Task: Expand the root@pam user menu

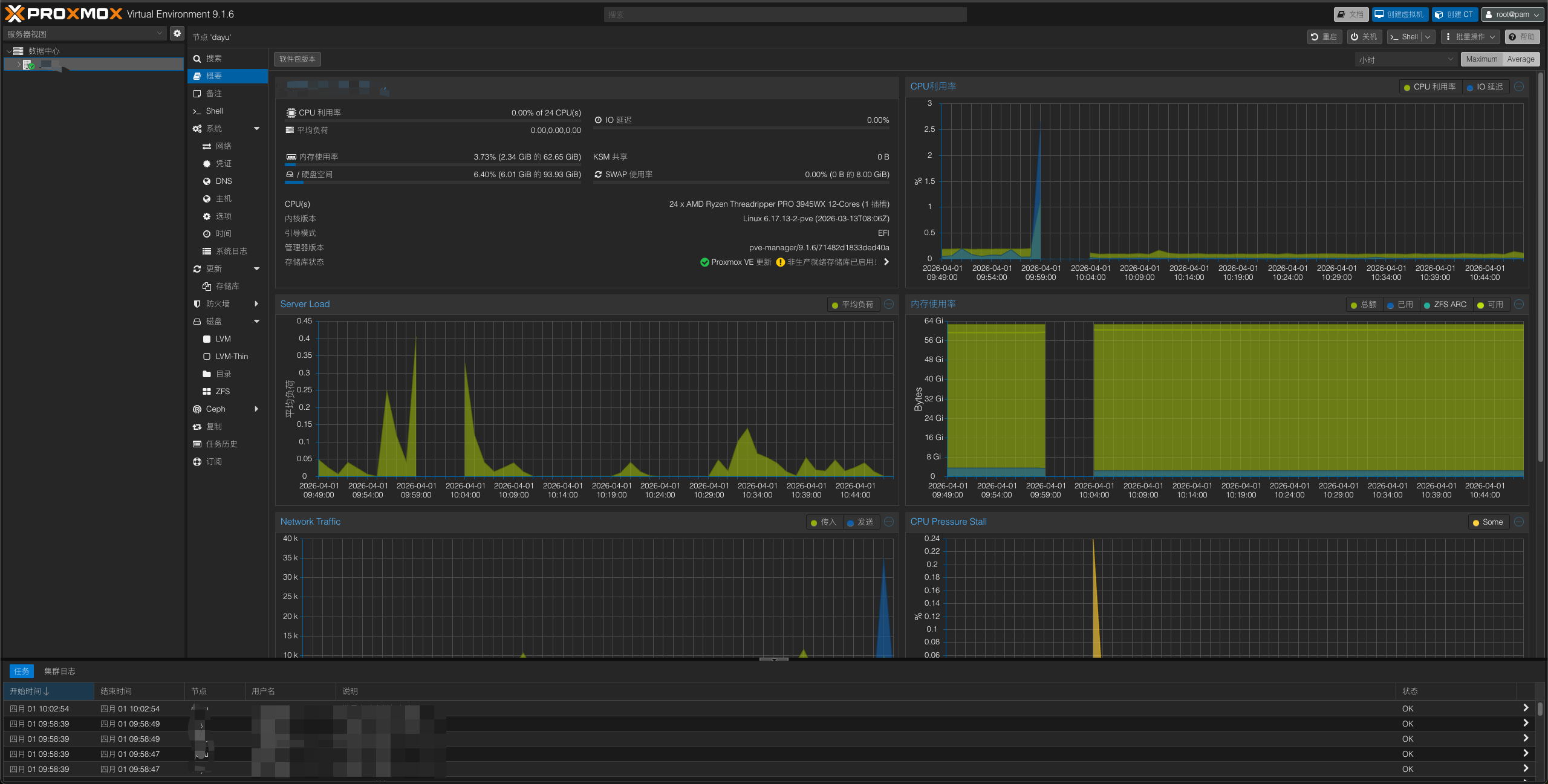Action: (1512, 15)
